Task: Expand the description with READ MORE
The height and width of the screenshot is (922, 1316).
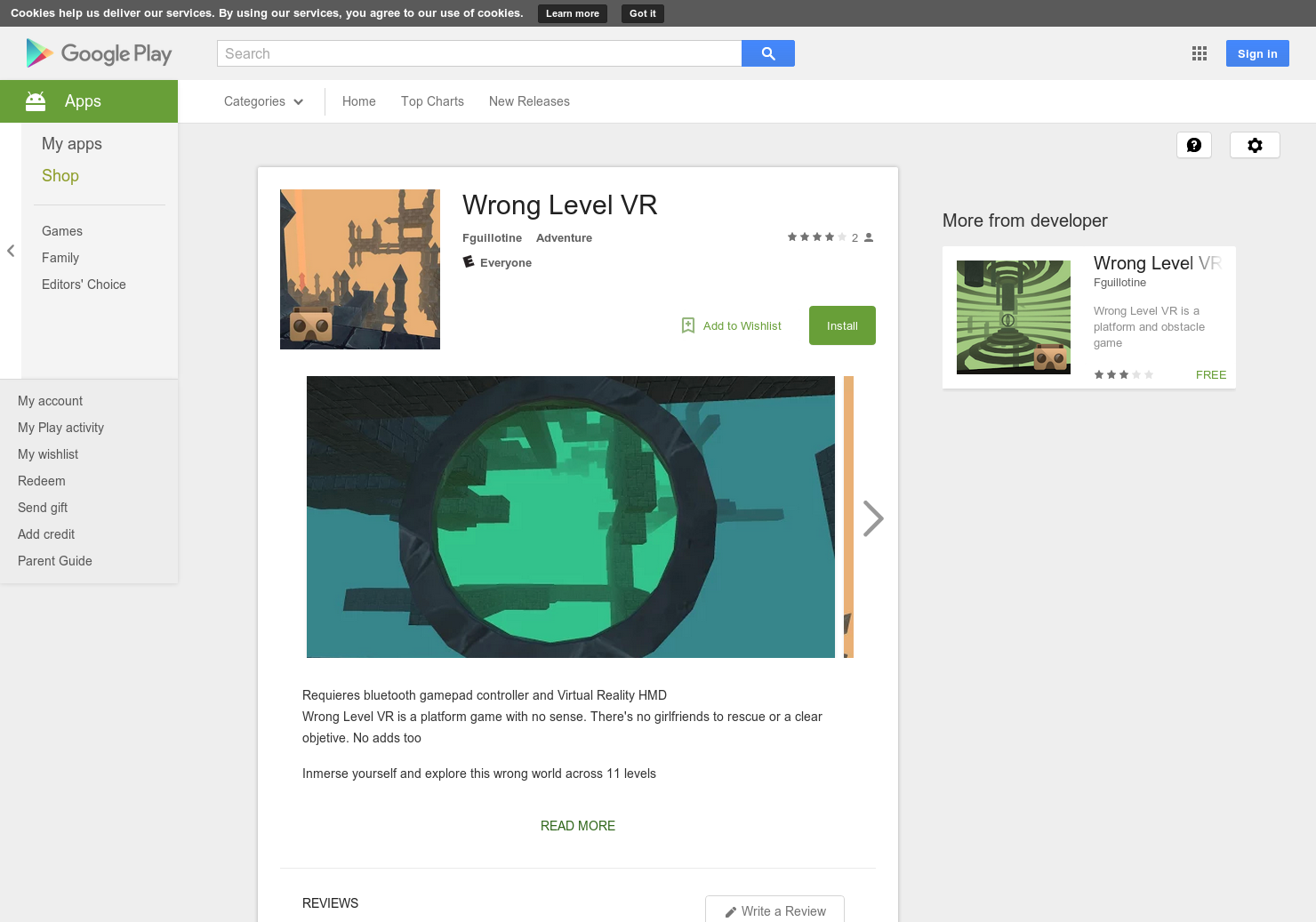Action: tap(577, 825)
